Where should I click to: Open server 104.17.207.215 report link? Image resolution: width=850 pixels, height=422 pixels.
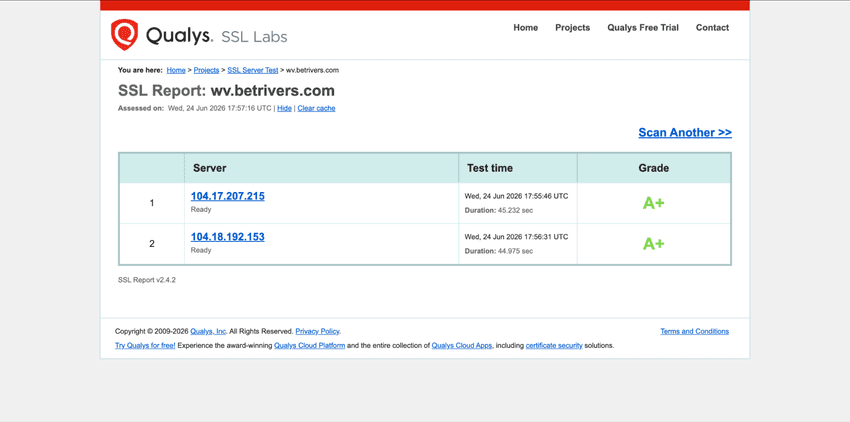tap(228, 196)
